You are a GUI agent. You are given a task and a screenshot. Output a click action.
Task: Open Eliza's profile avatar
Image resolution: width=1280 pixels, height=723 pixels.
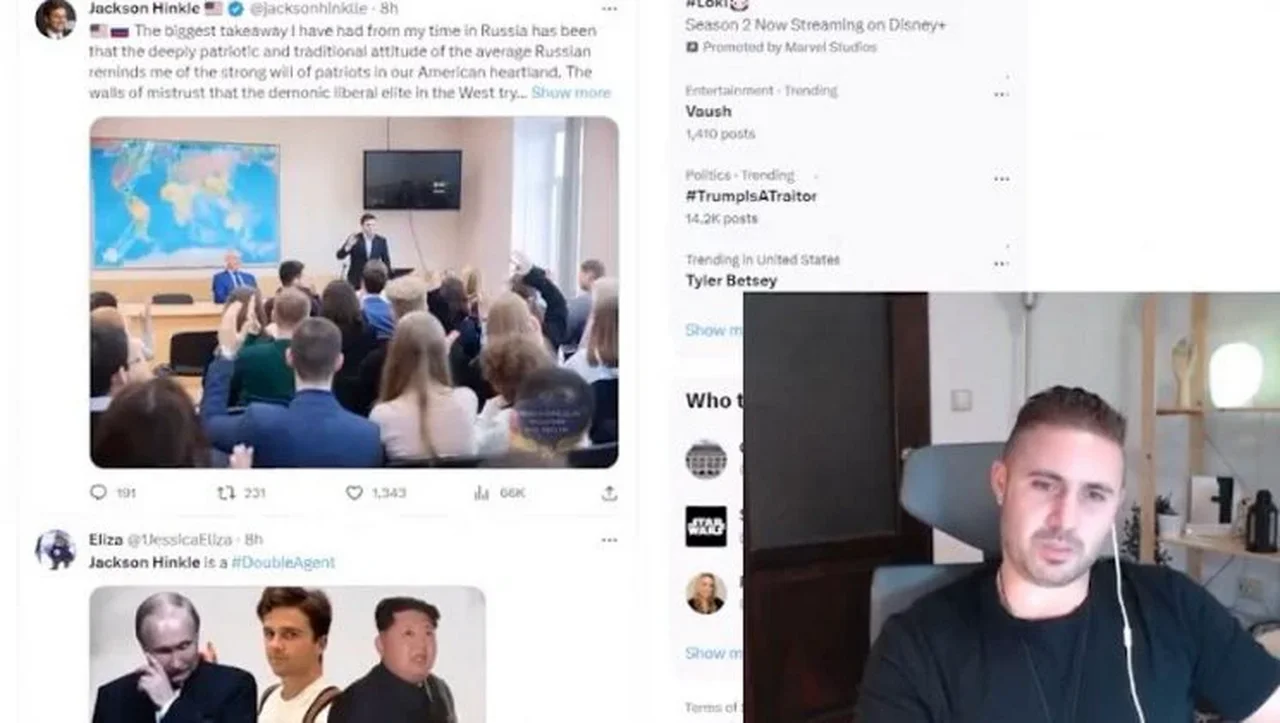tap(55, 550)
